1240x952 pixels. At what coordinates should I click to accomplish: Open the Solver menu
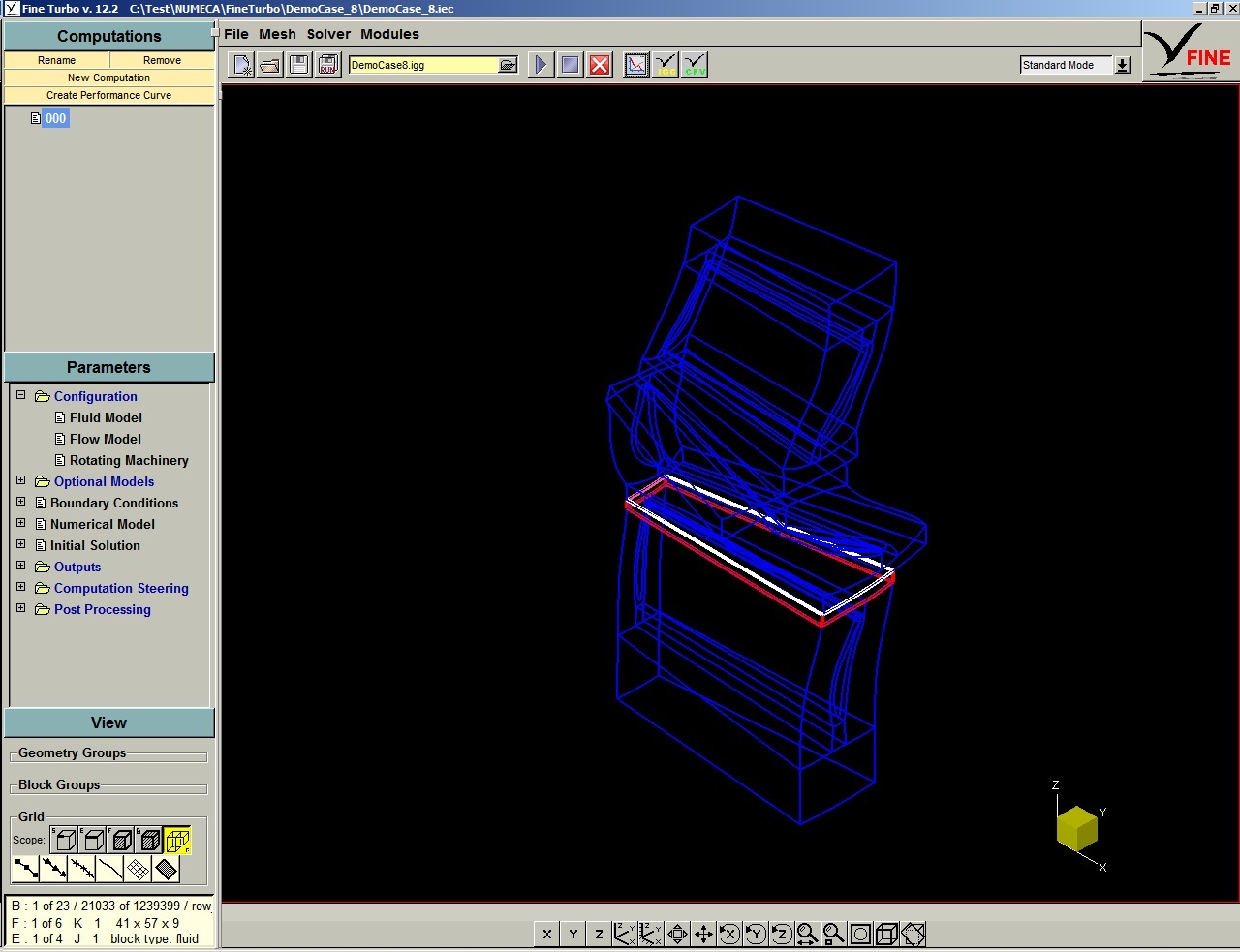[328, 34]
